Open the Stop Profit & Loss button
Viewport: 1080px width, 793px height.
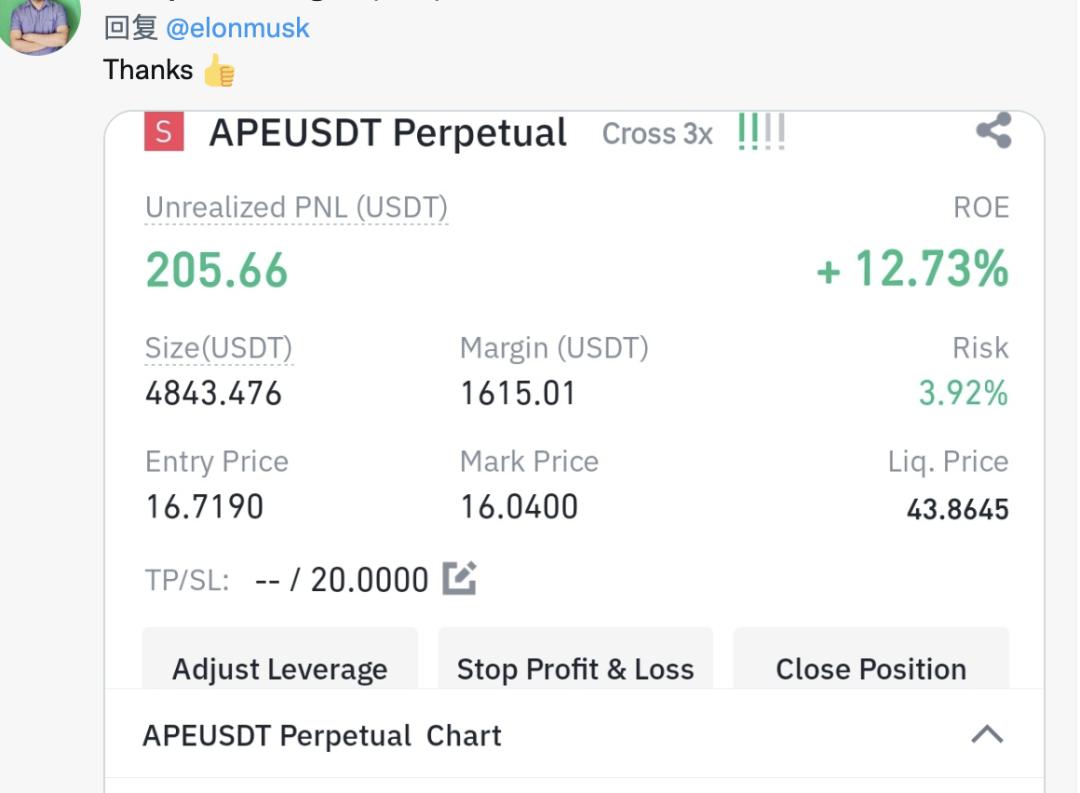pyautogui.click(x=575, y=668)
